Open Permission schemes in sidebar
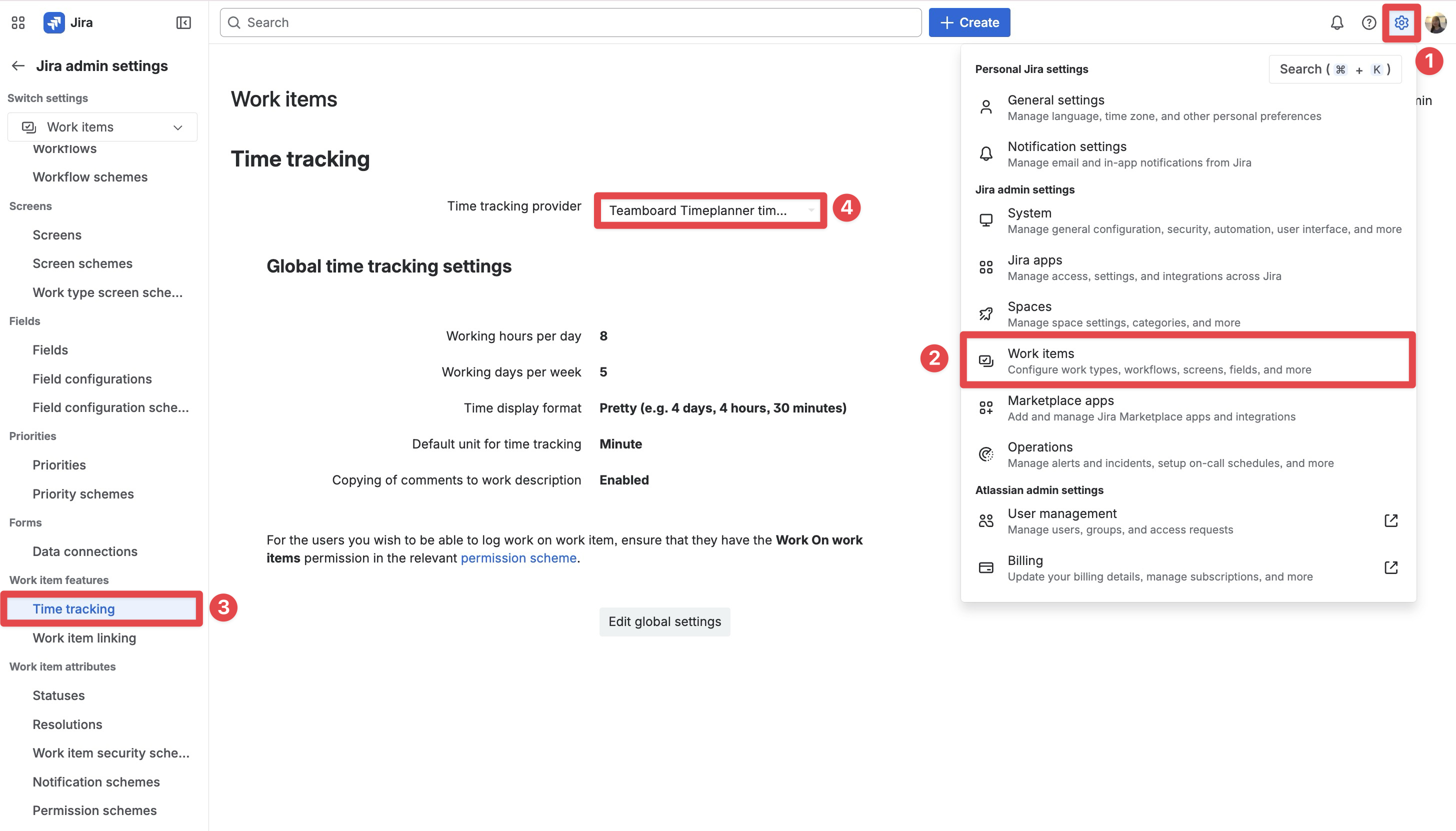 pos(94,810)
